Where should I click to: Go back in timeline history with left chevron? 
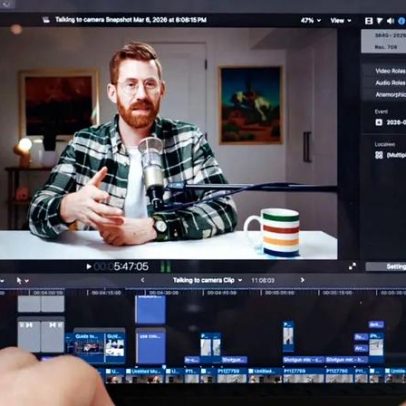pos(143,280)
